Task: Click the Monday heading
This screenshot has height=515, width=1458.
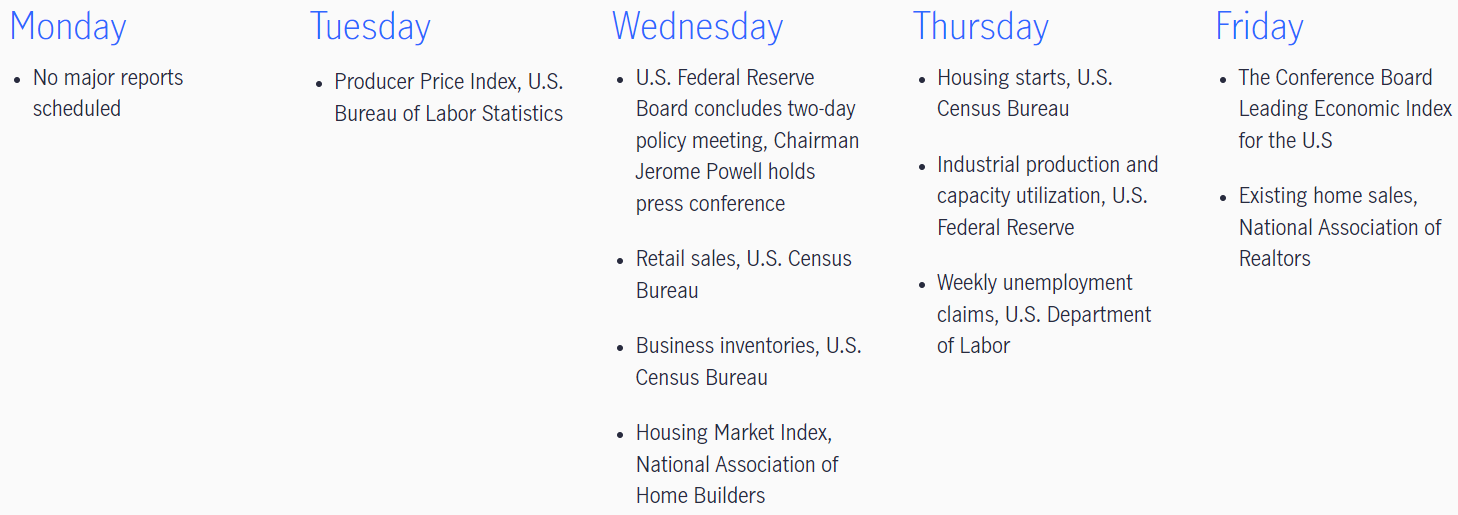Action: (68, 27)
